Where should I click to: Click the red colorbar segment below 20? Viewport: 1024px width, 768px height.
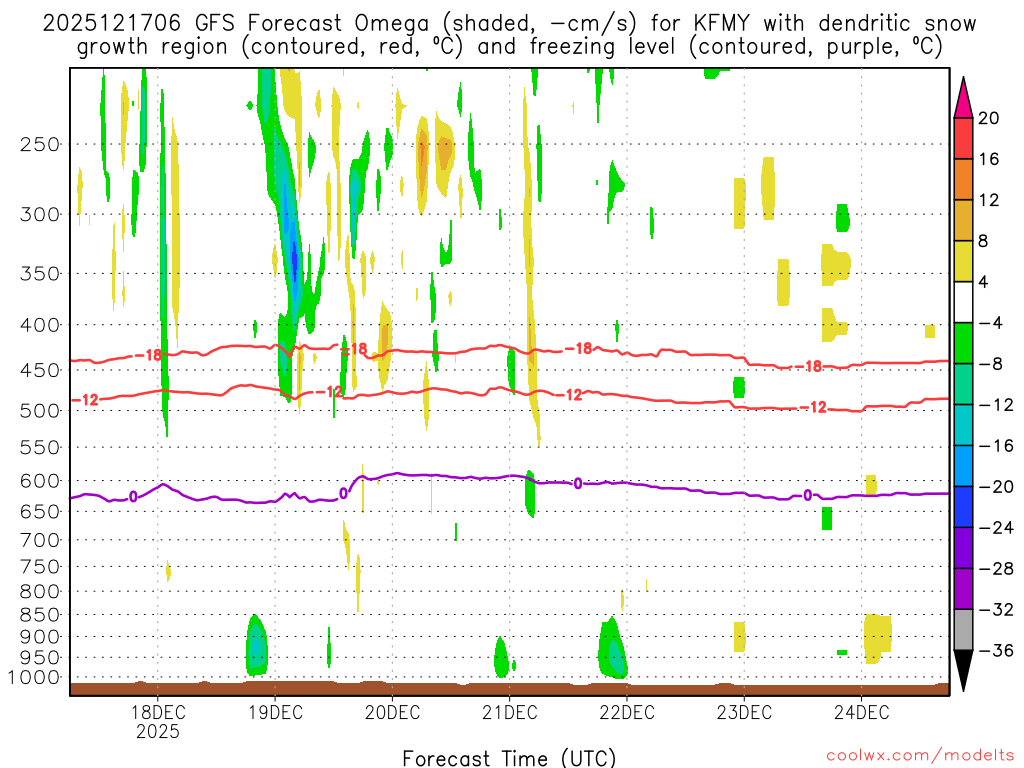[963, 138]
